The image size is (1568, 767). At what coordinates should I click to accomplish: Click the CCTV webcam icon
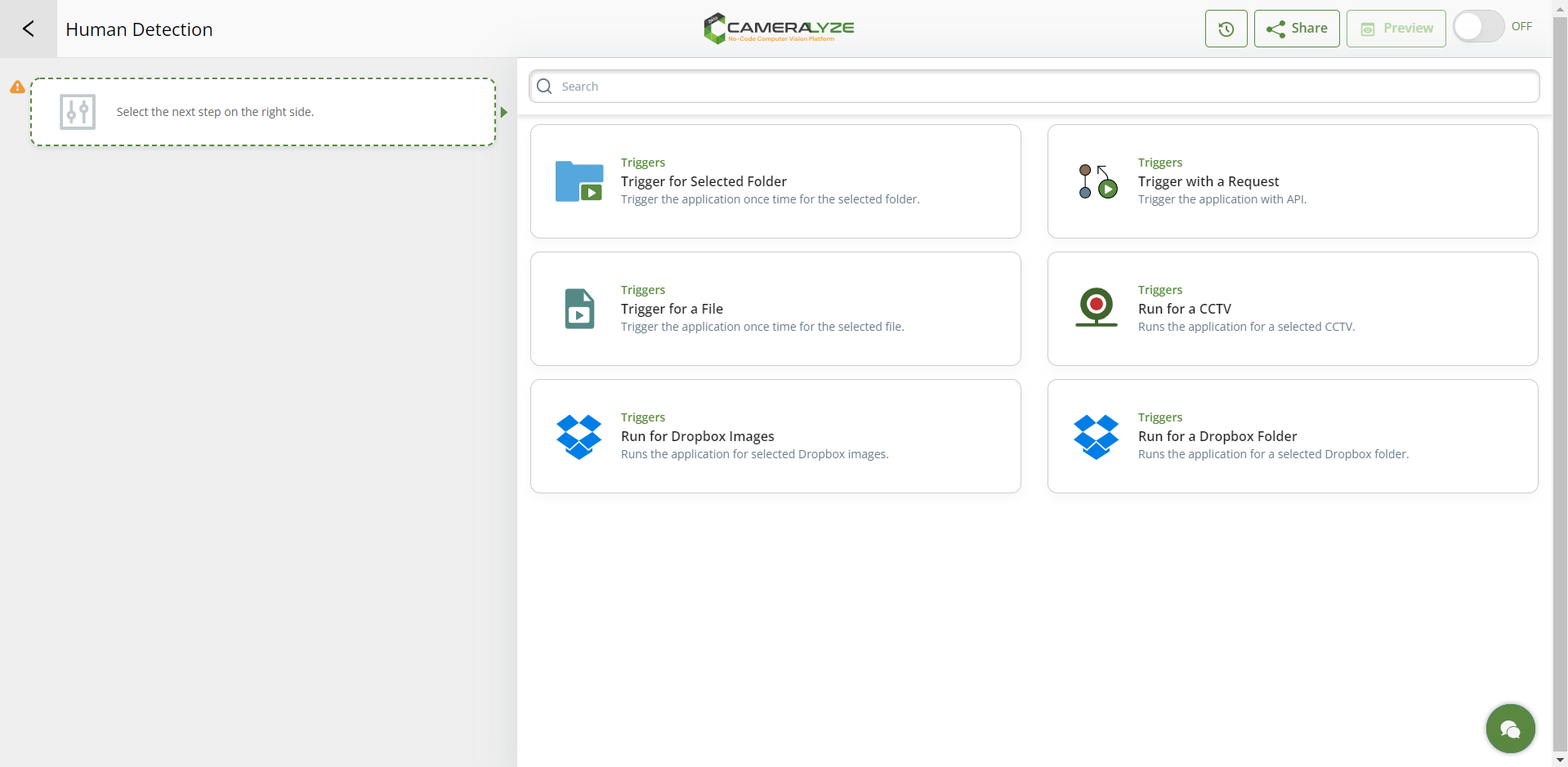1097,308
